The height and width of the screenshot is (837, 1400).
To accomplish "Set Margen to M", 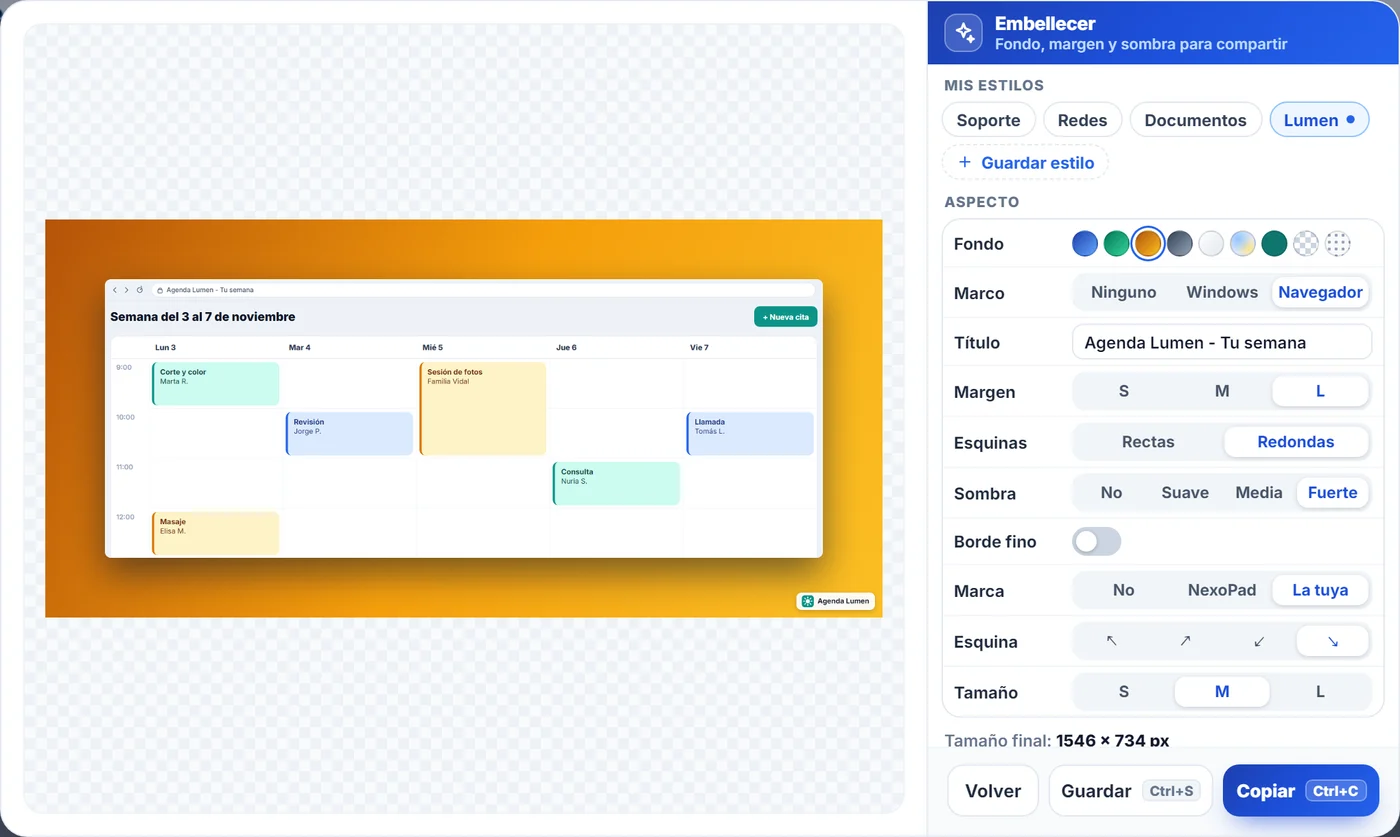I will (x=1222, y=392).
